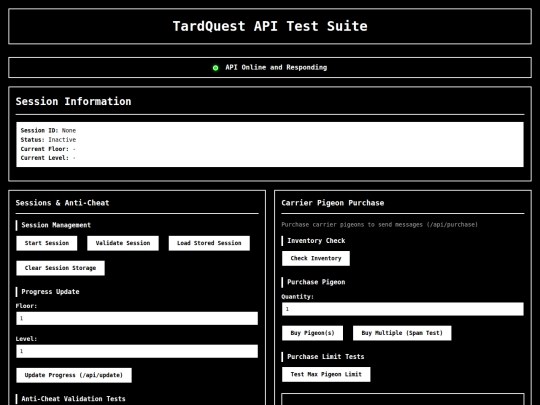Click the purchase description mentioning /api/purchase

pyautogui.click(x=380, y=225)
